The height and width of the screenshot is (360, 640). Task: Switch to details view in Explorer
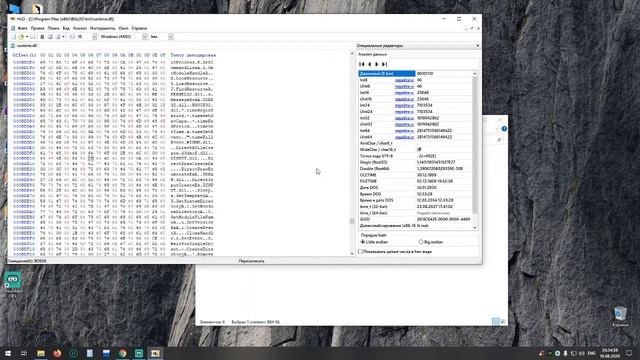[496, 322]
